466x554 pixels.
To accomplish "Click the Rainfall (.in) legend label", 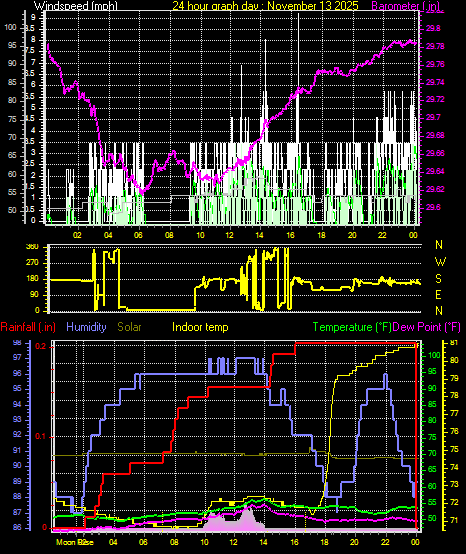I will [x=28, y=327].
